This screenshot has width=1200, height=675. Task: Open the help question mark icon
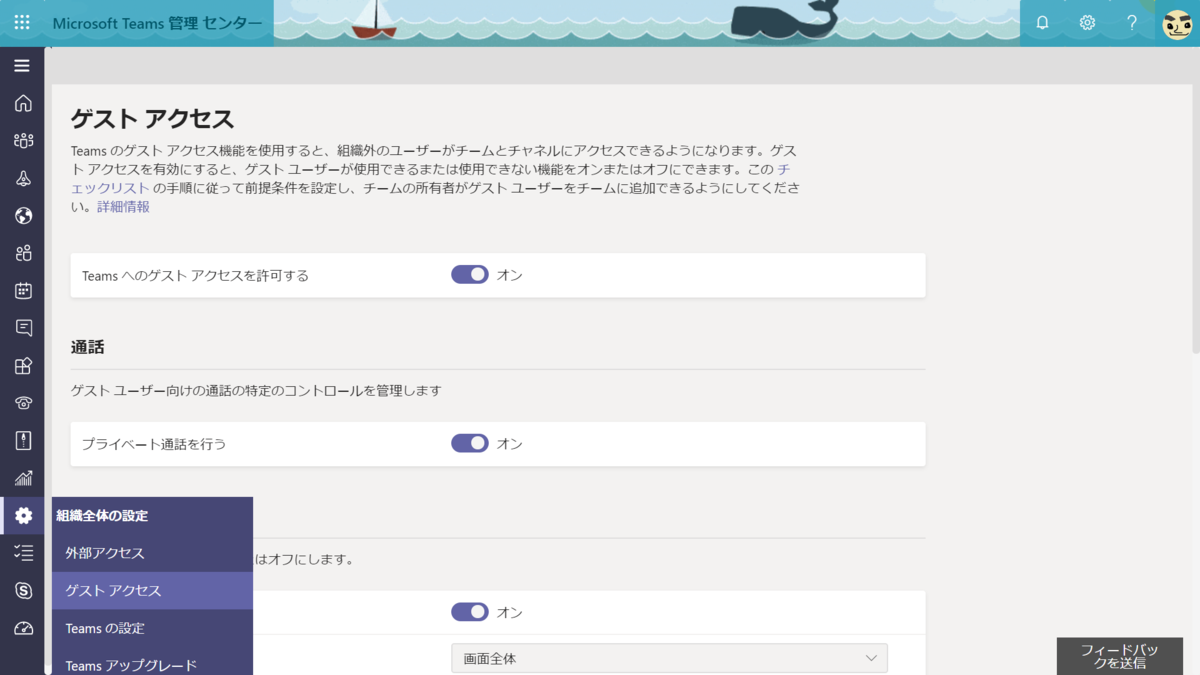pos(1132,22)
